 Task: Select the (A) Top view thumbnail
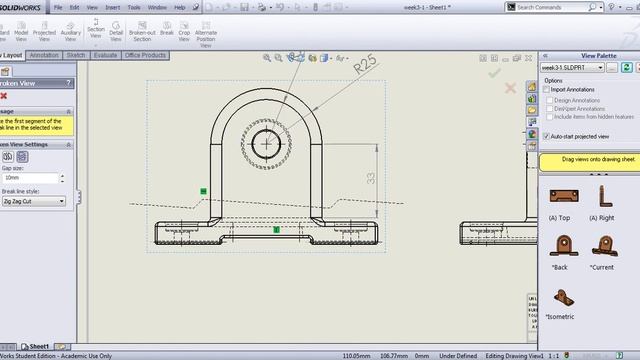click(x=564, y=197)
